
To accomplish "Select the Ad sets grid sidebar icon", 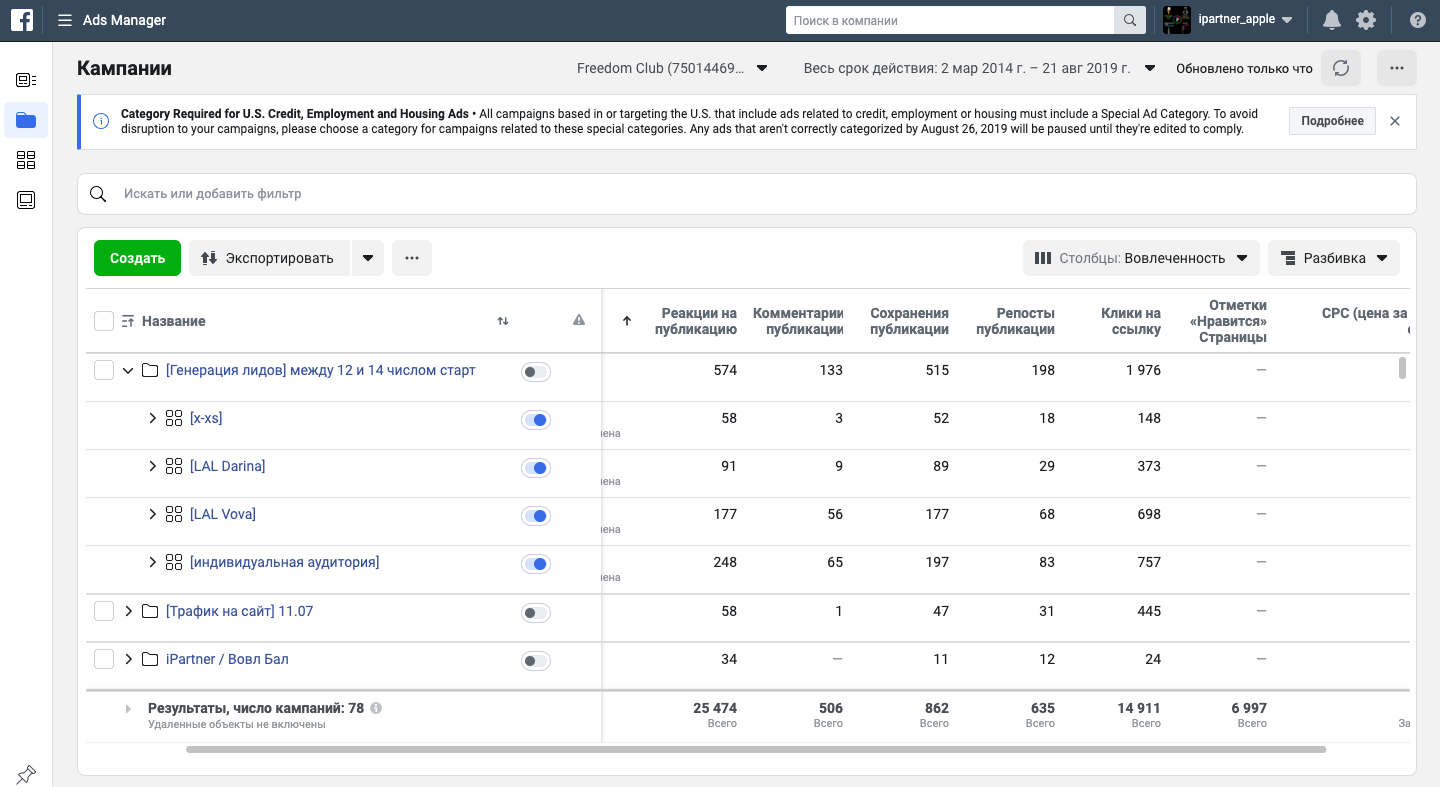I will pyautogui.click(x=26, y=160).
